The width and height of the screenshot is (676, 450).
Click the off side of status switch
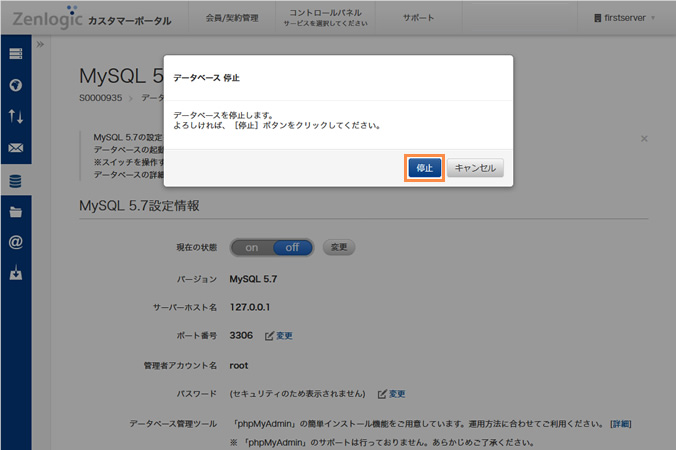coord(292,247)
